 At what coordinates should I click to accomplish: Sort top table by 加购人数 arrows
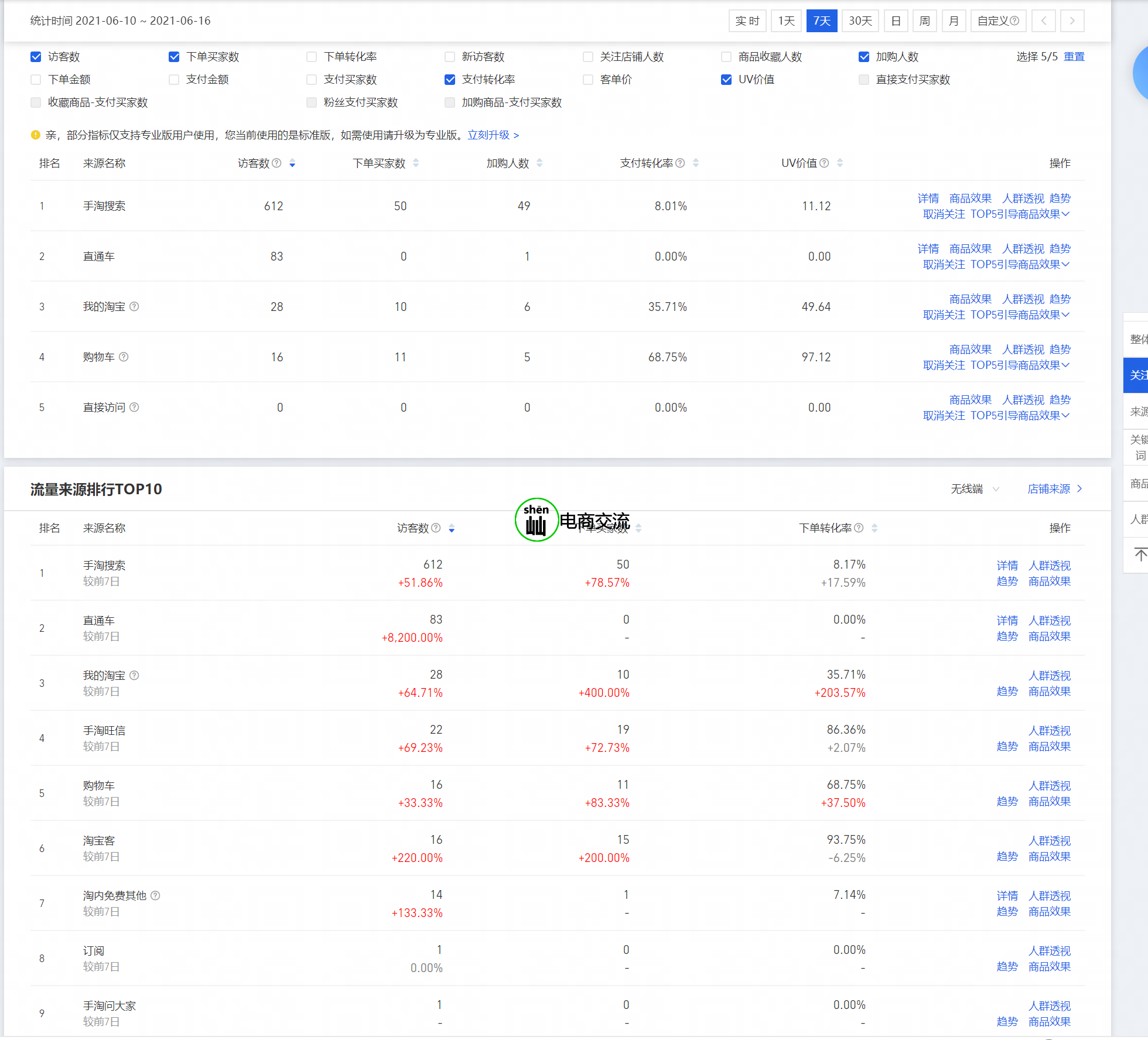[x=539, y=163]
